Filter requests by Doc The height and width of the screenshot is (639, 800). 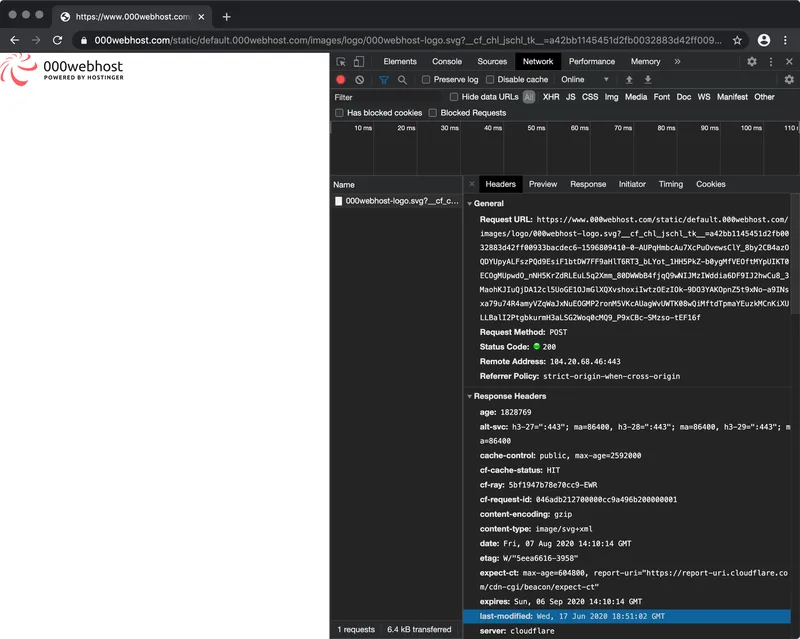click(684, 97)
